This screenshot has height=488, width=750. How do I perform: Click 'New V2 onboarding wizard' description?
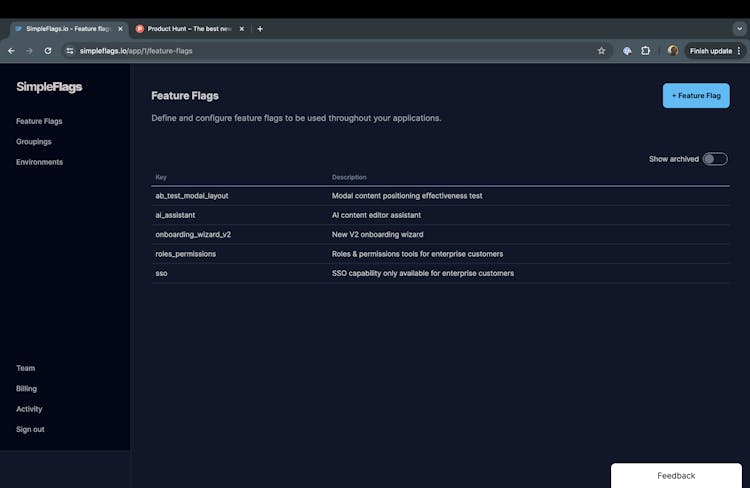click(x=378, y=234)
